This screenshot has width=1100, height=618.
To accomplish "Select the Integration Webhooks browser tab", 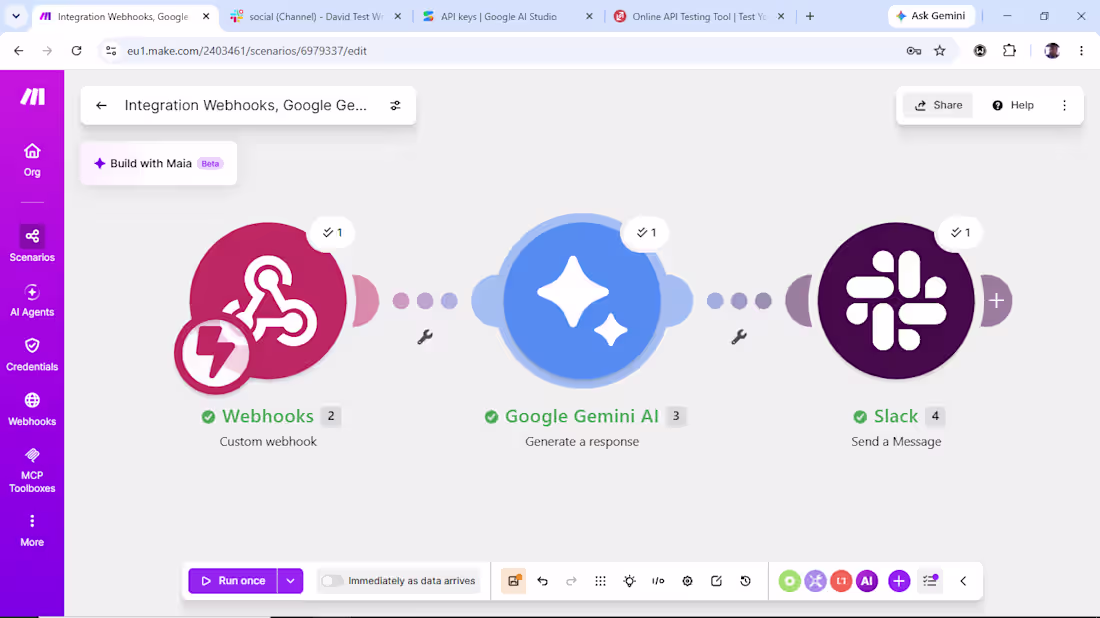I will pyautogui.click(x=123, y=16).
